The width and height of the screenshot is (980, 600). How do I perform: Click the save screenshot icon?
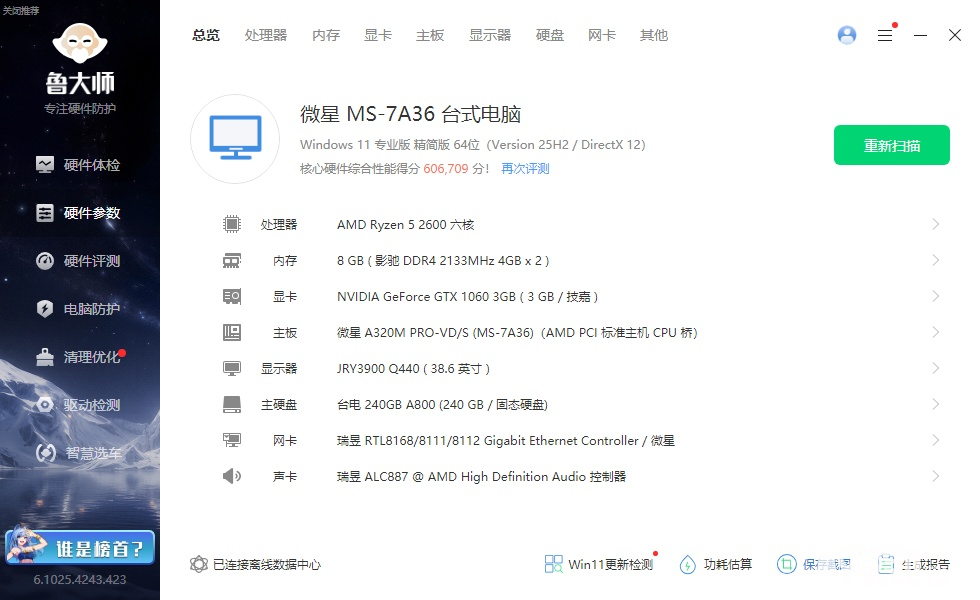point(788,564)
